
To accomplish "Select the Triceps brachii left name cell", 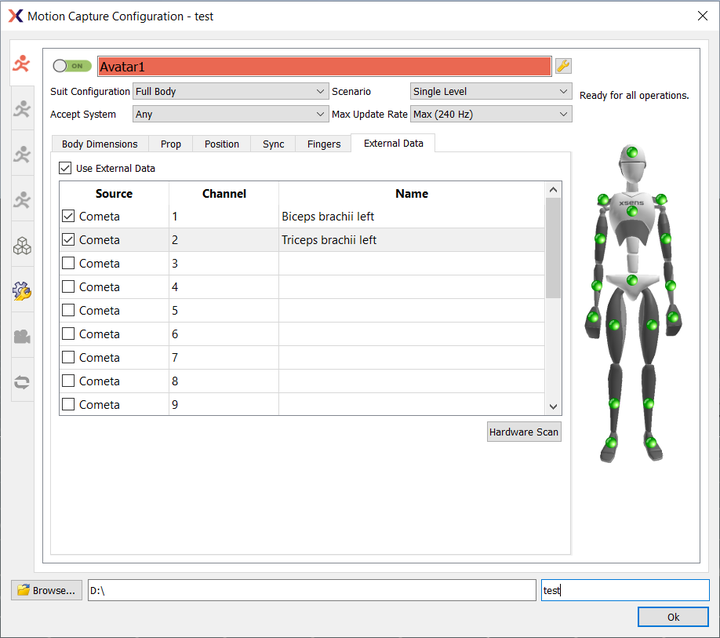I will (411, 240).
